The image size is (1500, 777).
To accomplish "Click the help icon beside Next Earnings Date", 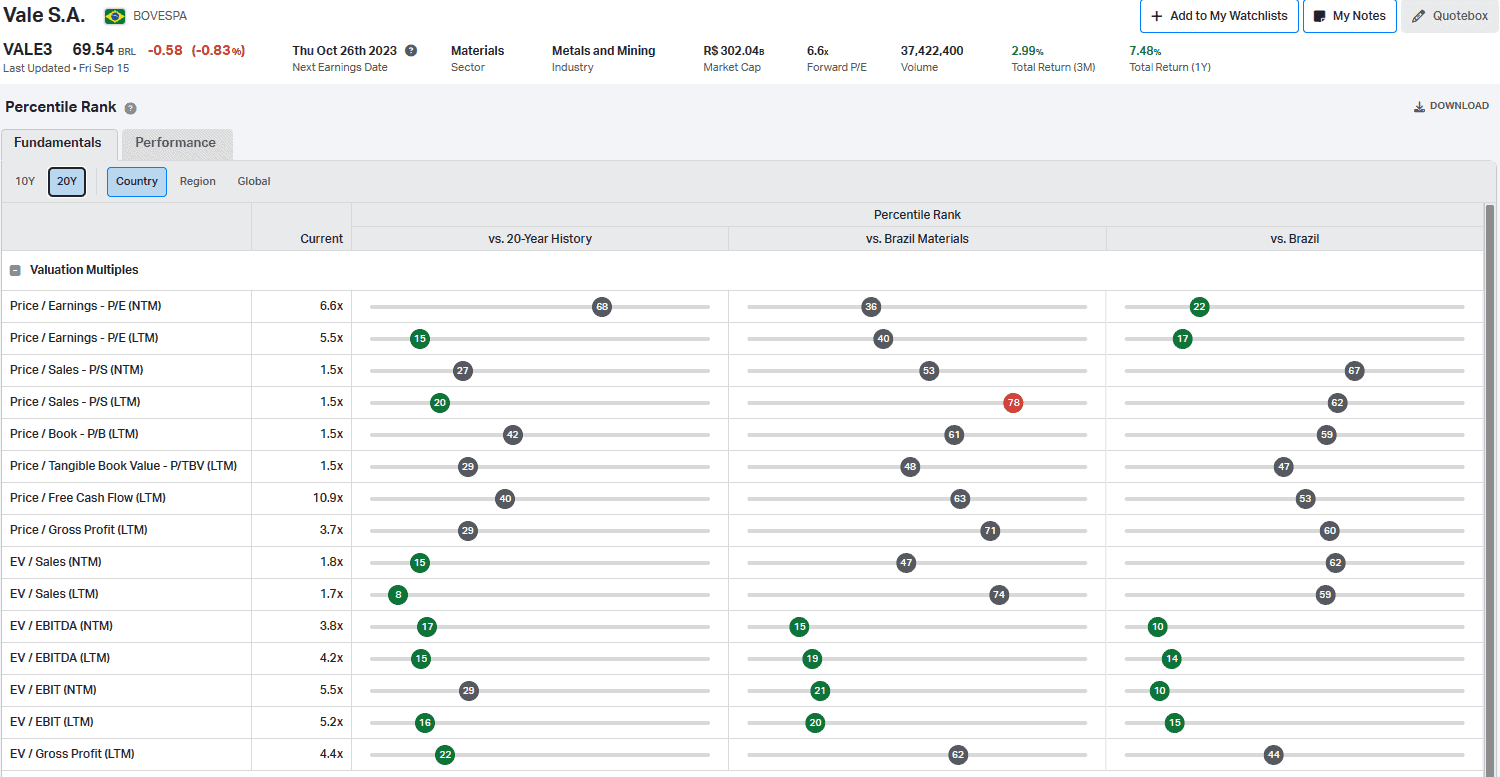I will (x=411, y=50).
